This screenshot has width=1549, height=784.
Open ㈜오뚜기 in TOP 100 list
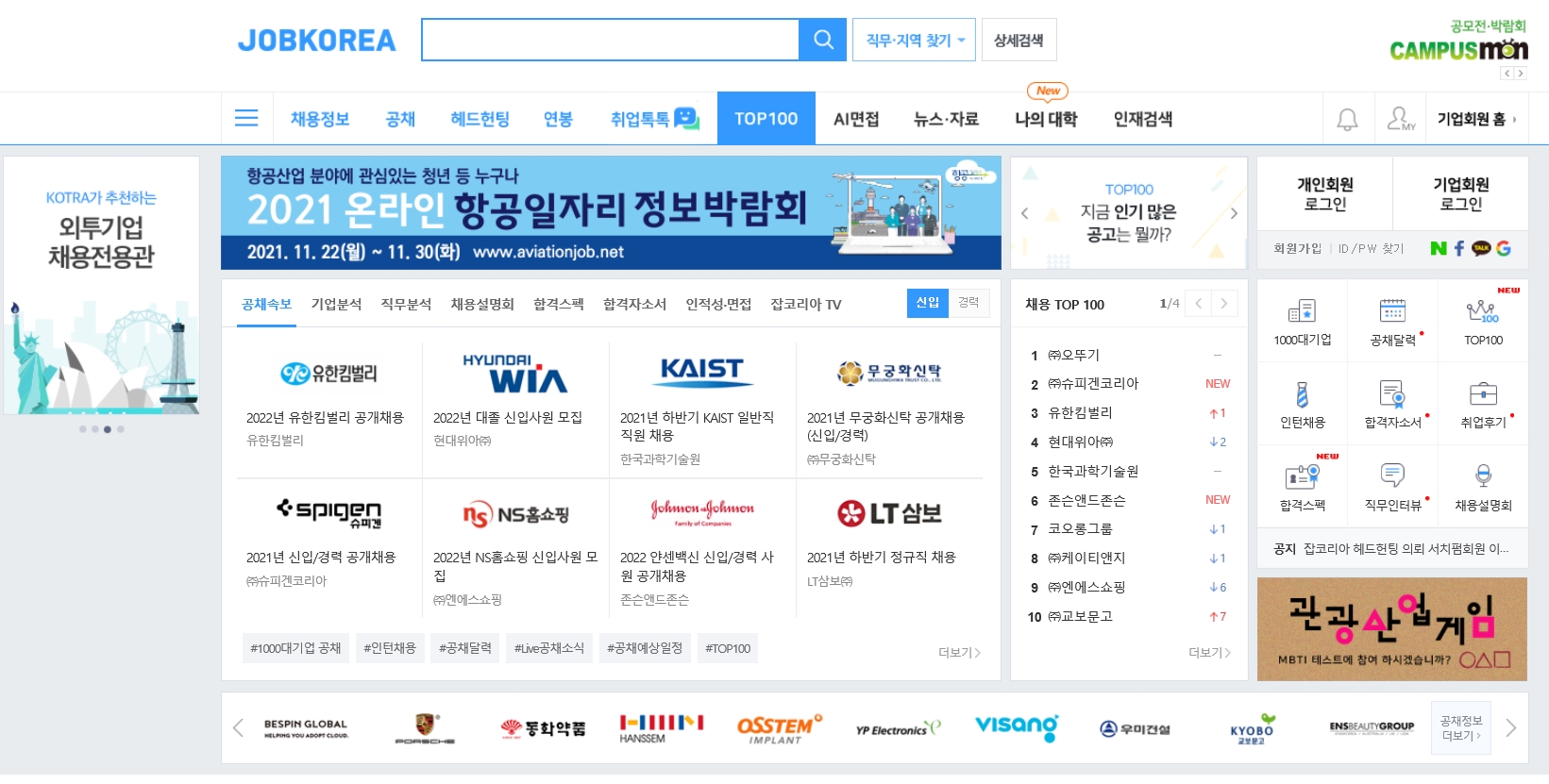(x=1073, y=355)
